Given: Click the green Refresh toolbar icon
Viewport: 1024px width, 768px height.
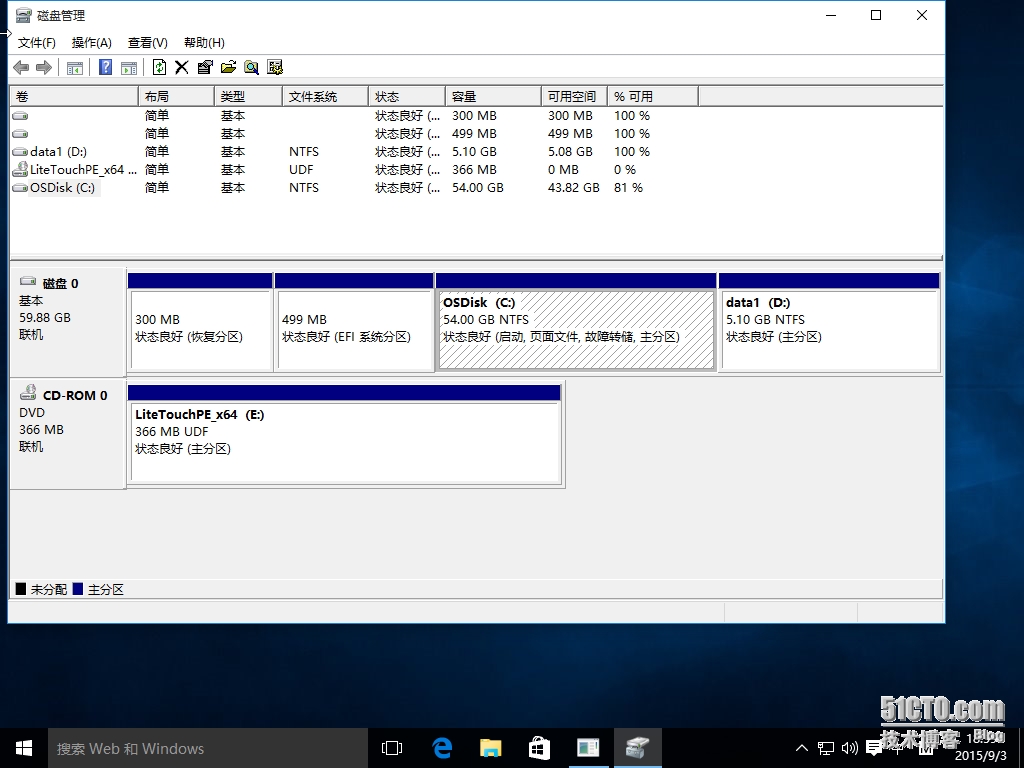Looking at the screenshot, I should click(159, 67).
